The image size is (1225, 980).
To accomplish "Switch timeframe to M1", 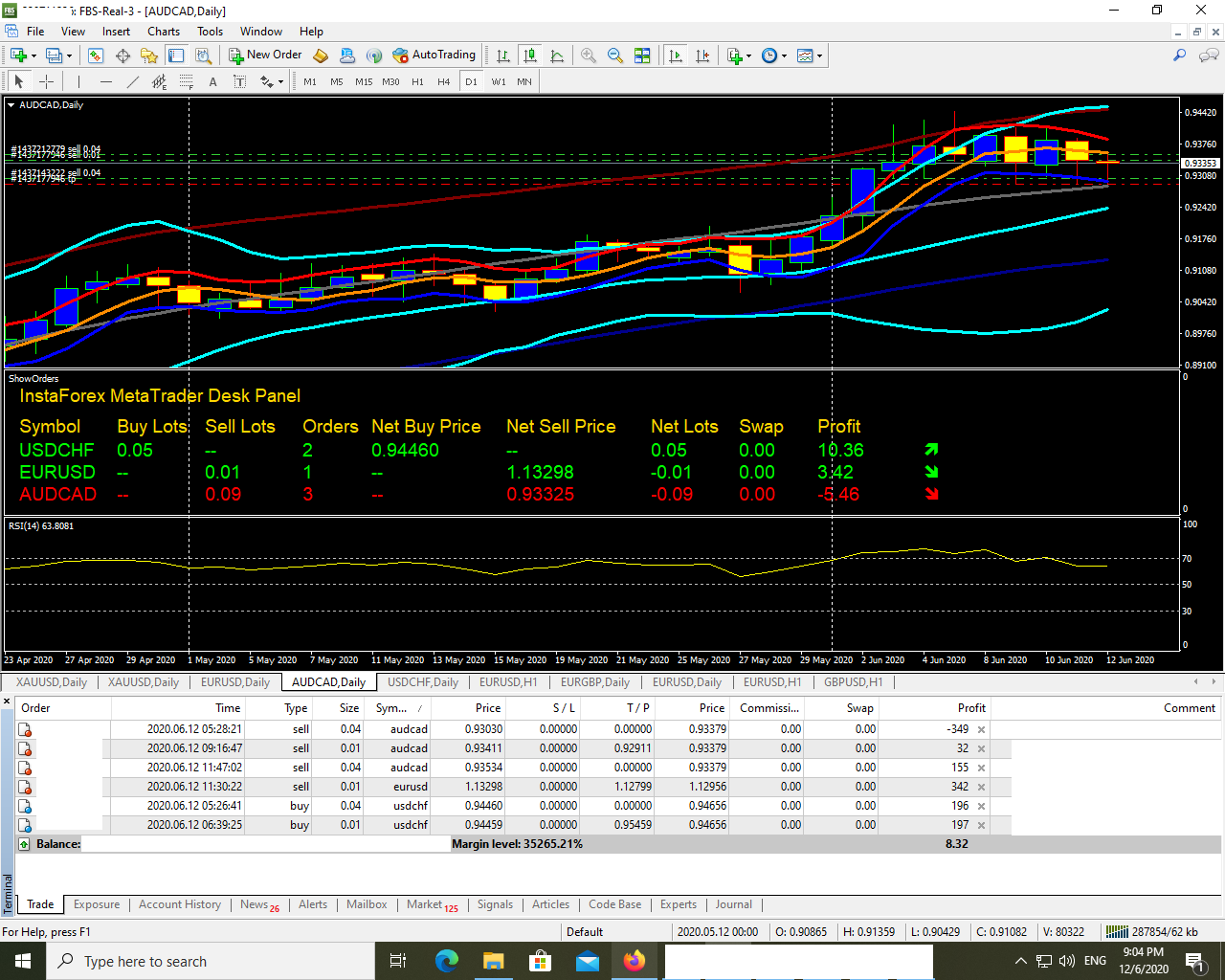I will click(x=310, y=82).
